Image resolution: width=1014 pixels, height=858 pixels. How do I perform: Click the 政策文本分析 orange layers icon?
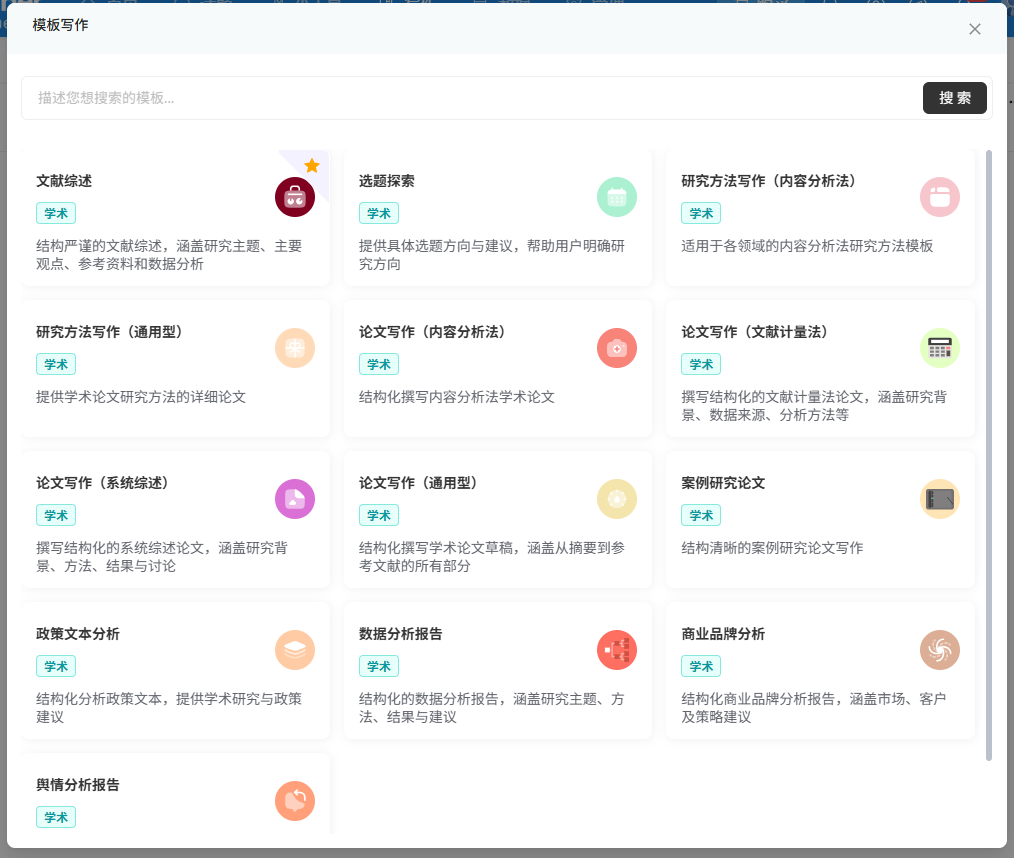tap(295, 650)
